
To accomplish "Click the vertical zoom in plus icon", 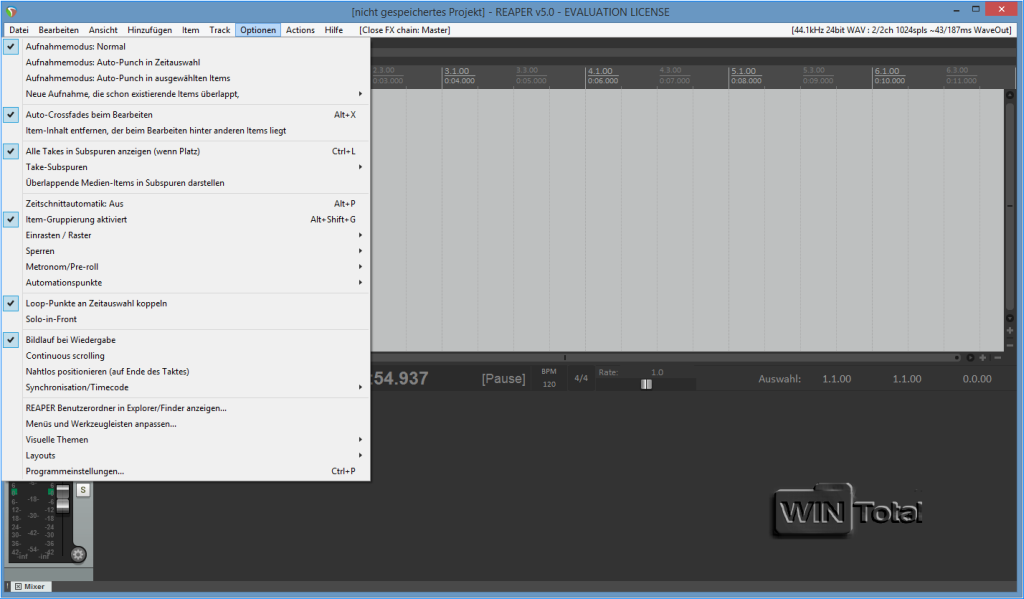I will point(1010,331).
